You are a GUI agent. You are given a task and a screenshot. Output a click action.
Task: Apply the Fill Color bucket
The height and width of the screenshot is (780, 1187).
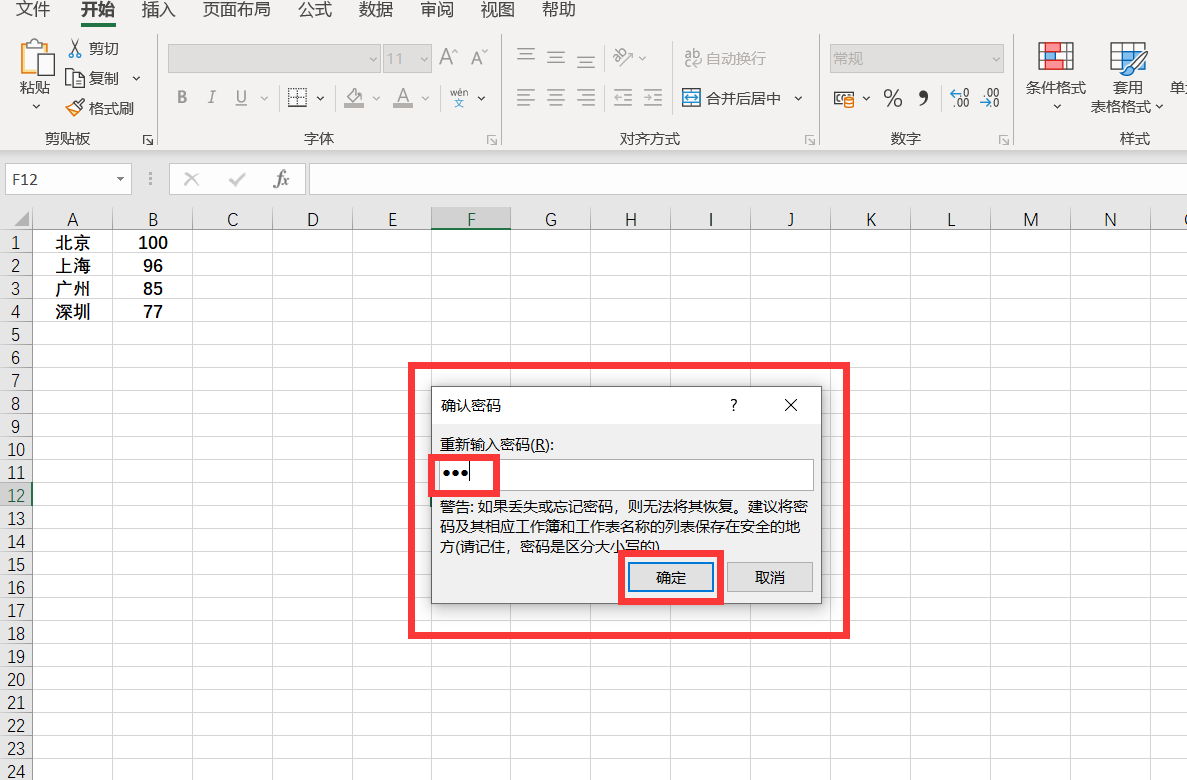[354, 98]
